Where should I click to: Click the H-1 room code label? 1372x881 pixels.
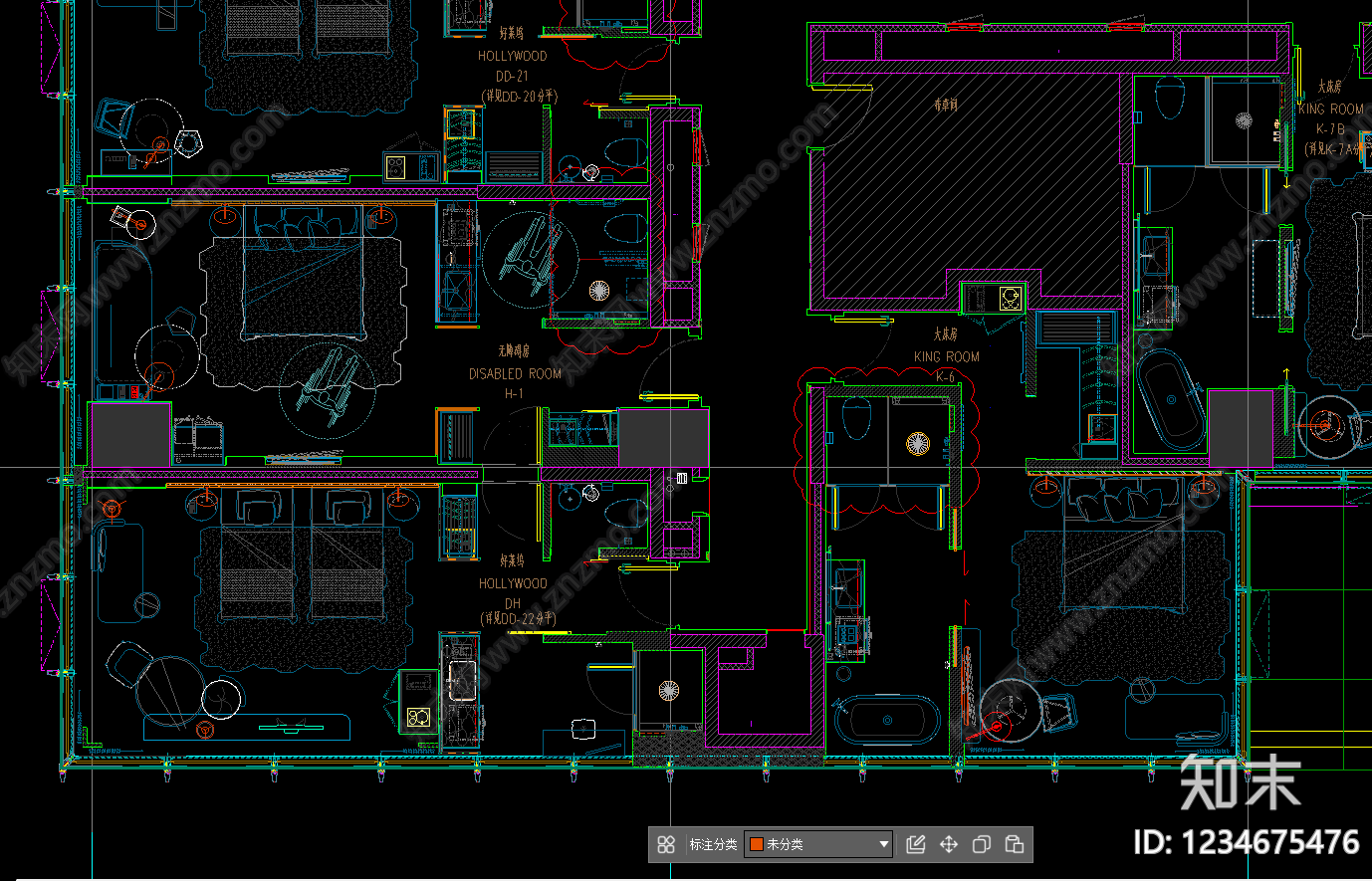[514, 394]
